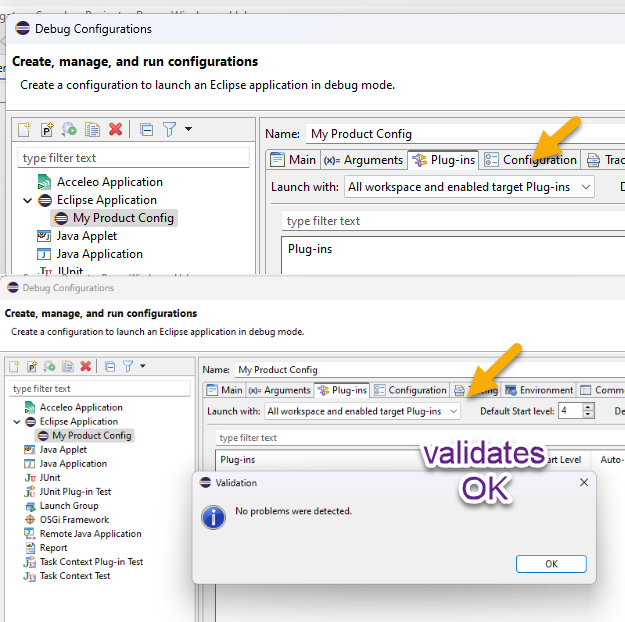The image size is (625, 622).
Task: Click red Delete configuration icon in top dialog
Action: pyautogui.click(x=116, y=129)
